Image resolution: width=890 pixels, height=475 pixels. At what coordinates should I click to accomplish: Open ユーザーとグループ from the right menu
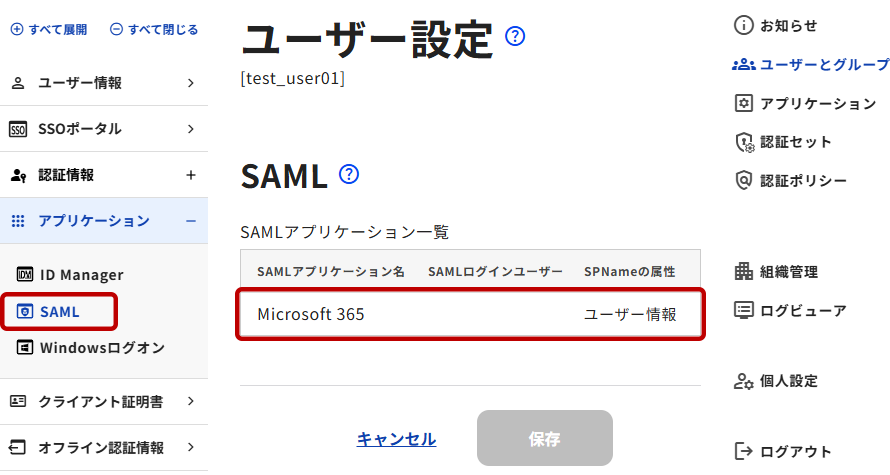pyautogui.click(x=811, y=64)
